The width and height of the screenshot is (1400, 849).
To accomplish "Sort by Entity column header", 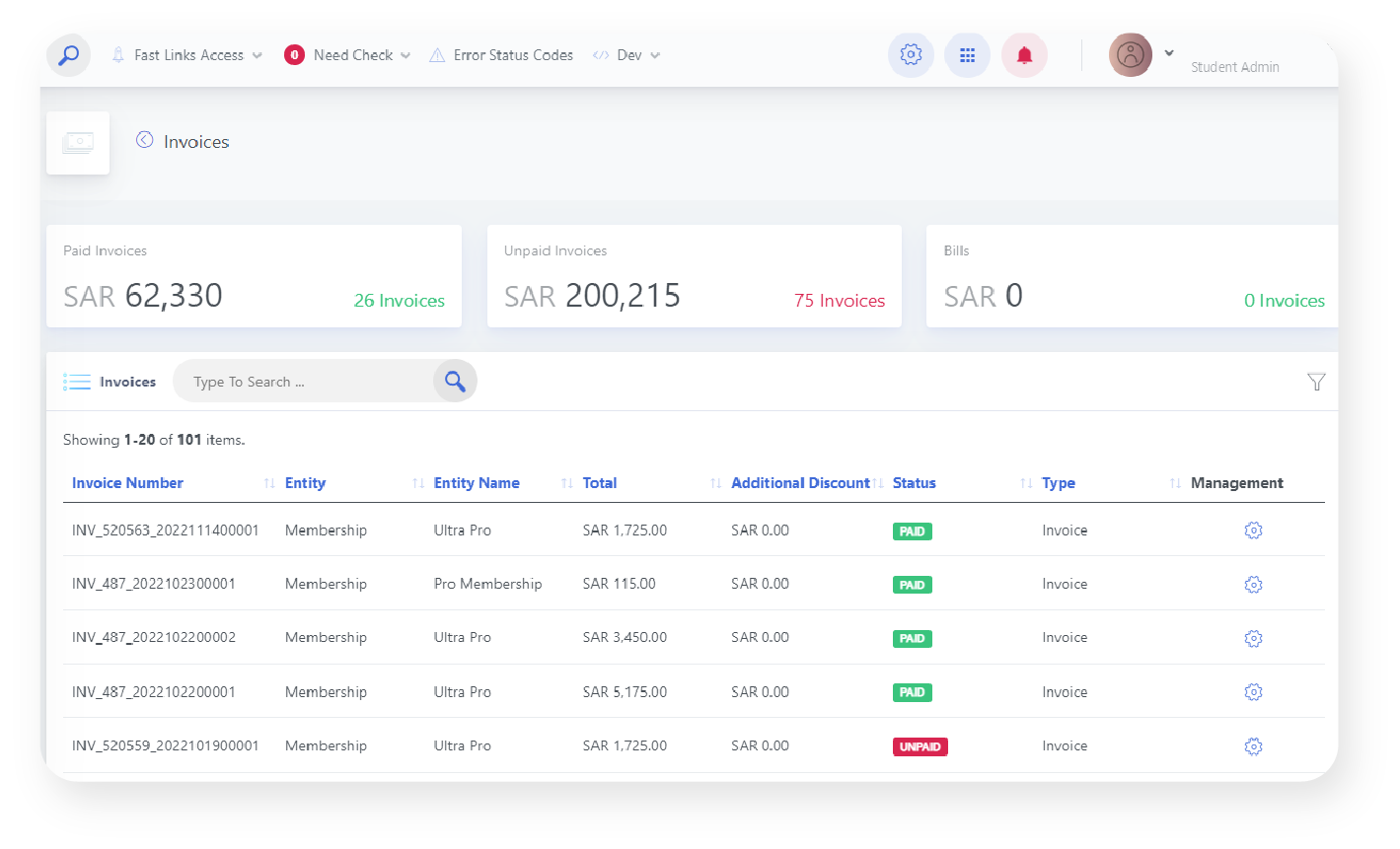I will click(305, 483).
